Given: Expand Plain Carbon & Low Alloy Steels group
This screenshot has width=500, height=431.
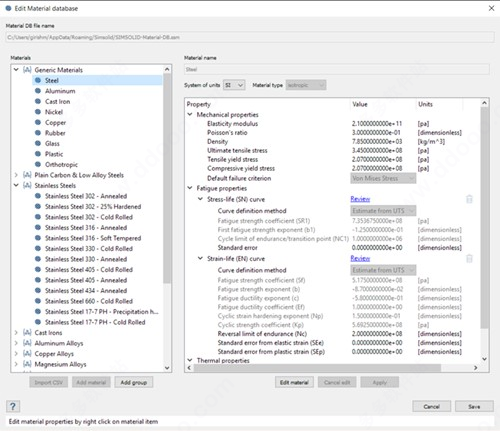Looking at the screenshot, I should point(16,175).
